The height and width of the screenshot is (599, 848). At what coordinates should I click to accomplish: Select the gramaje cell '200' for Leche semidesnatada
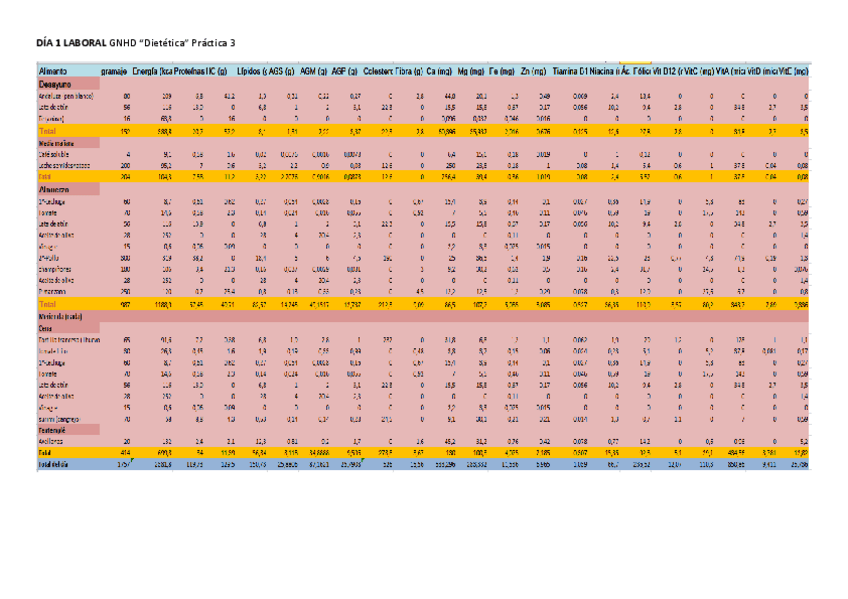click(125, 166)
